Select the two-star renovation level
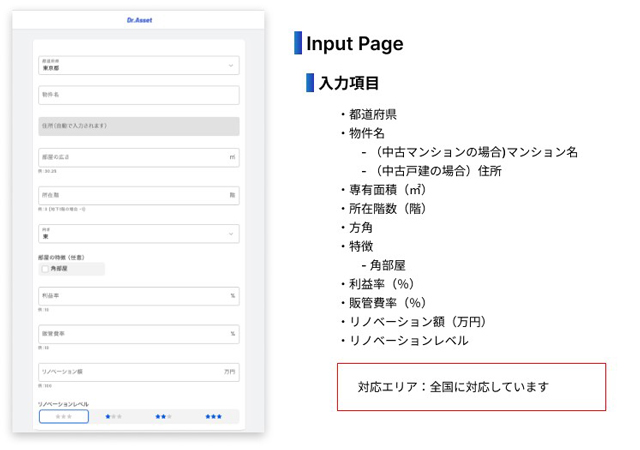Screen dimensions: 640x450 click(x=163, y=417)
